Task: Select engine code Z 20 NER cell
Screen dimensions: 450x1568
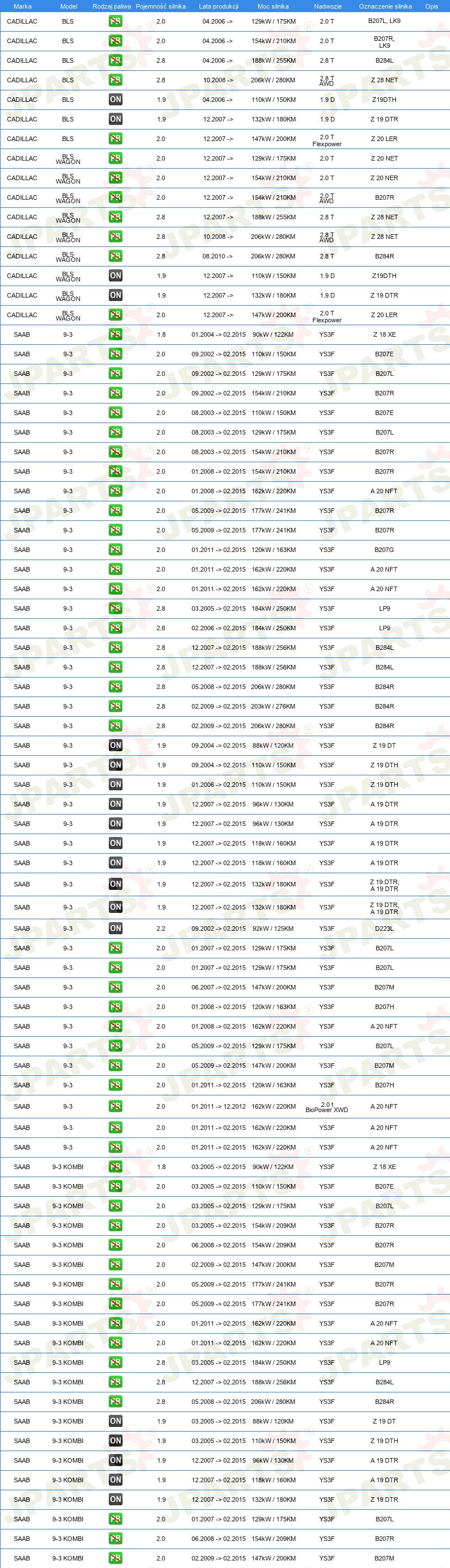Action: [384, 178]
